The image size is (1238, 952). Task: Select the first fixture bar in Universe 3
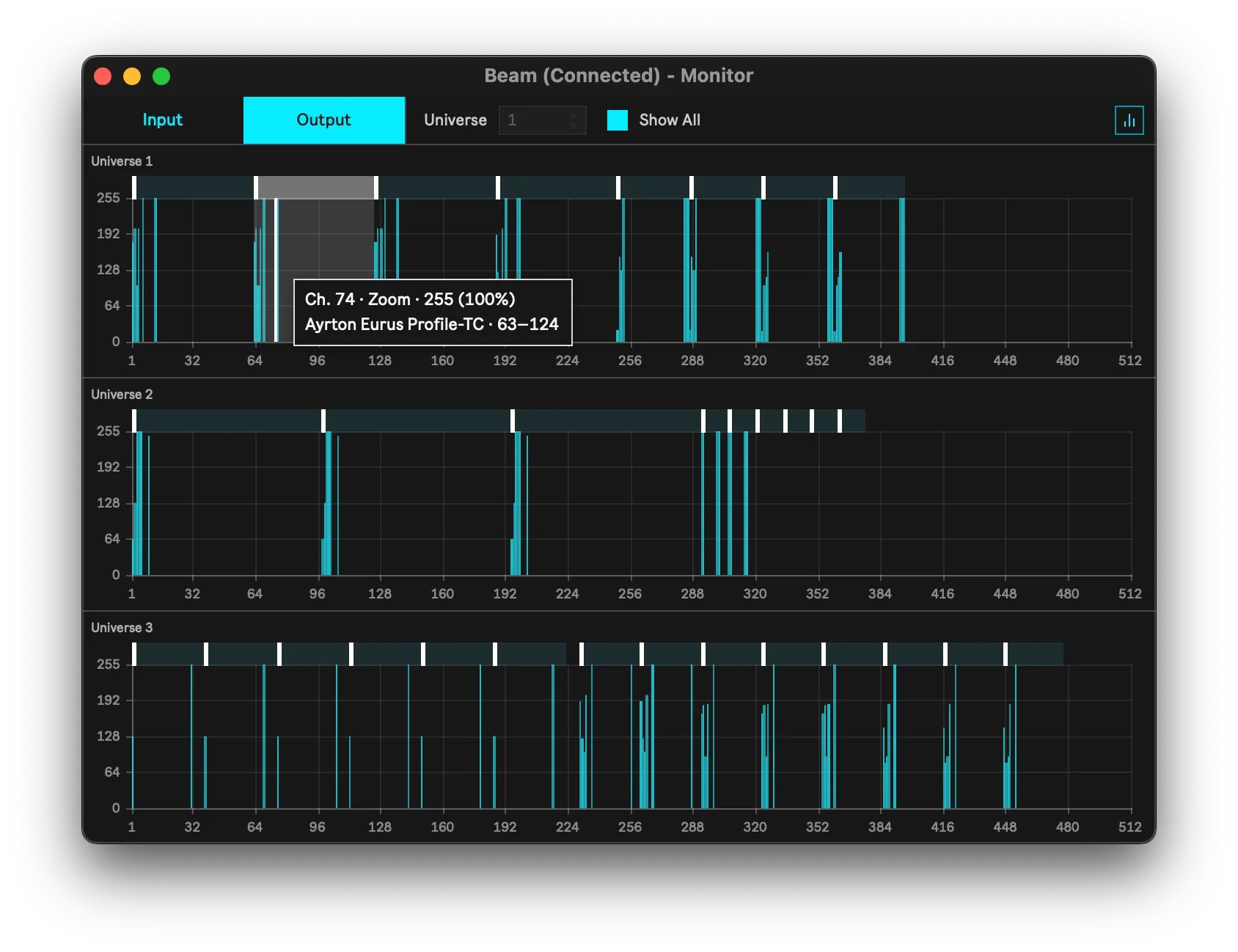[x=169, y=654]
